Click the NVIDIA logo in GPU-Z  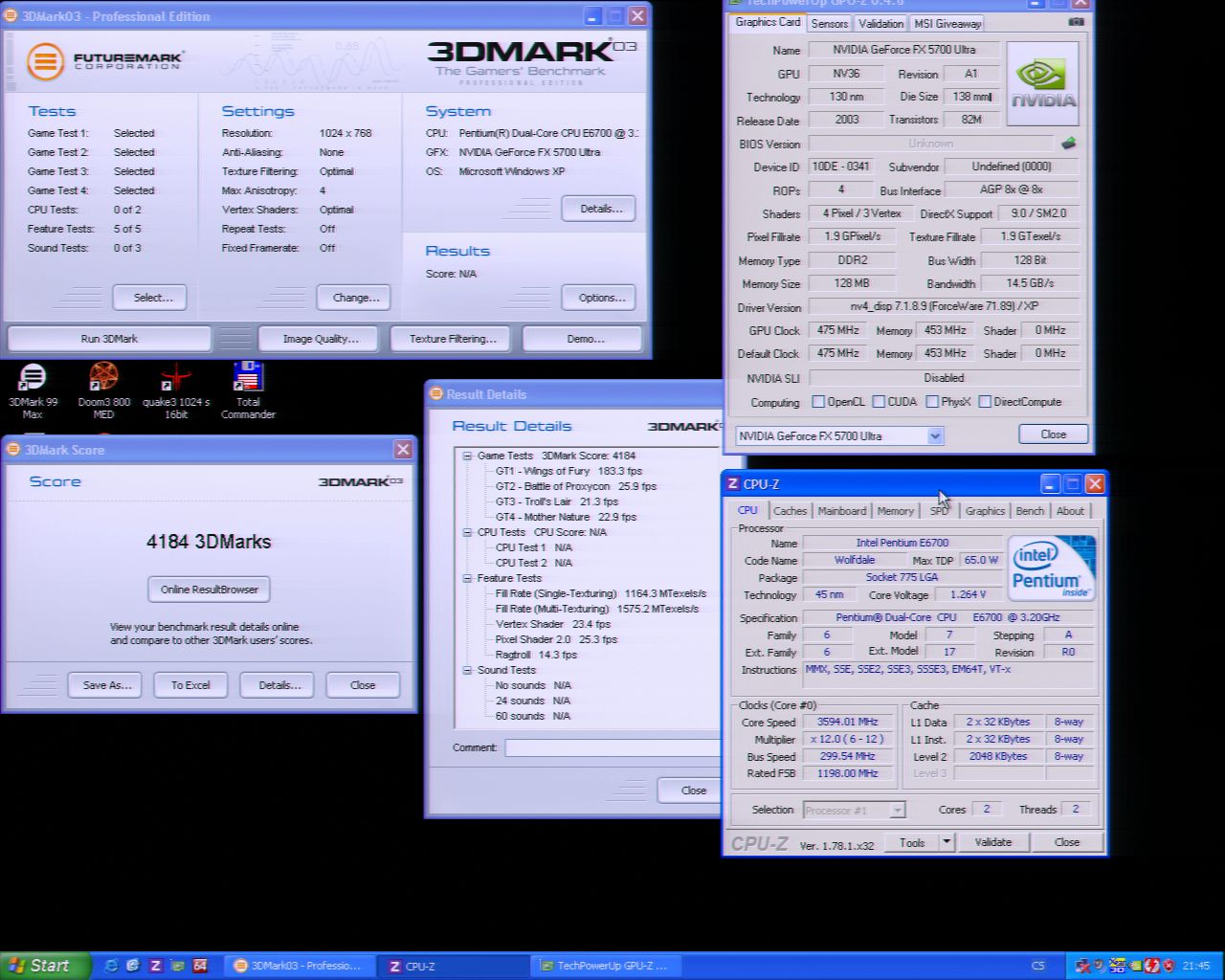(x=1043, y=83)
